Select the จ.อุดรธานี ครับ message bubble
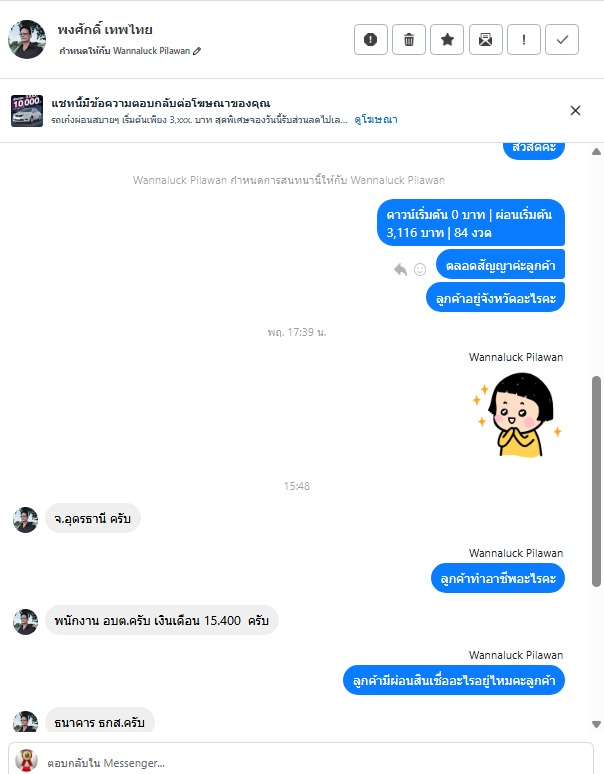The width and height of the screenshot is (604, 774). pos(93,519)
